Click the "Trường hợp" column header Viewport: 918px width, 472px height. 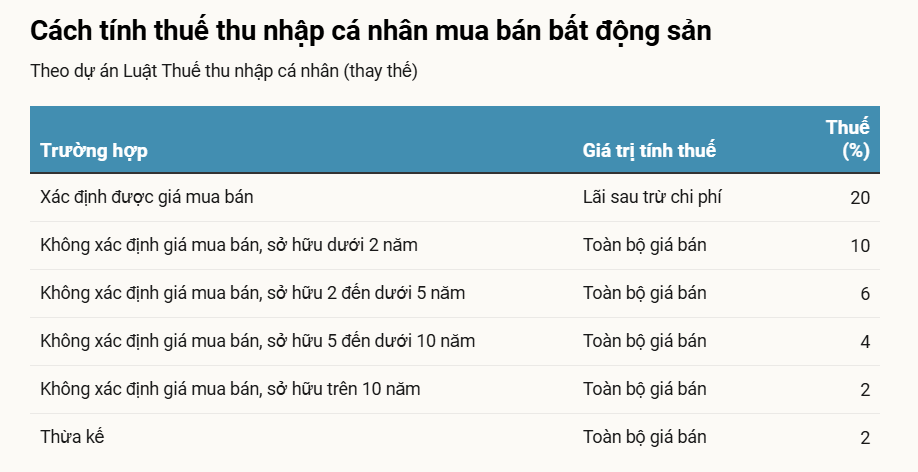94,151
